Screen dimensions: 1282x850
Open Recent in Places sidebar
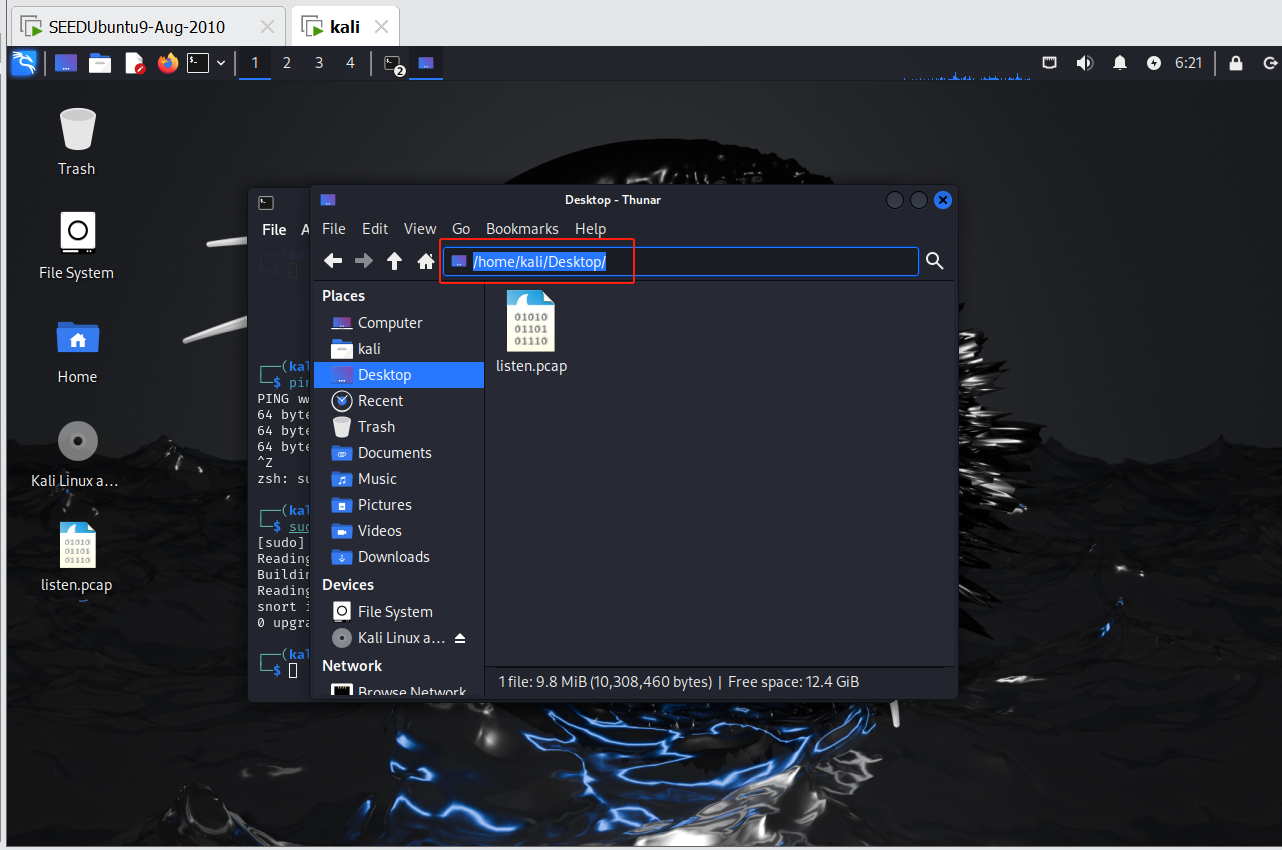point(399,401)
